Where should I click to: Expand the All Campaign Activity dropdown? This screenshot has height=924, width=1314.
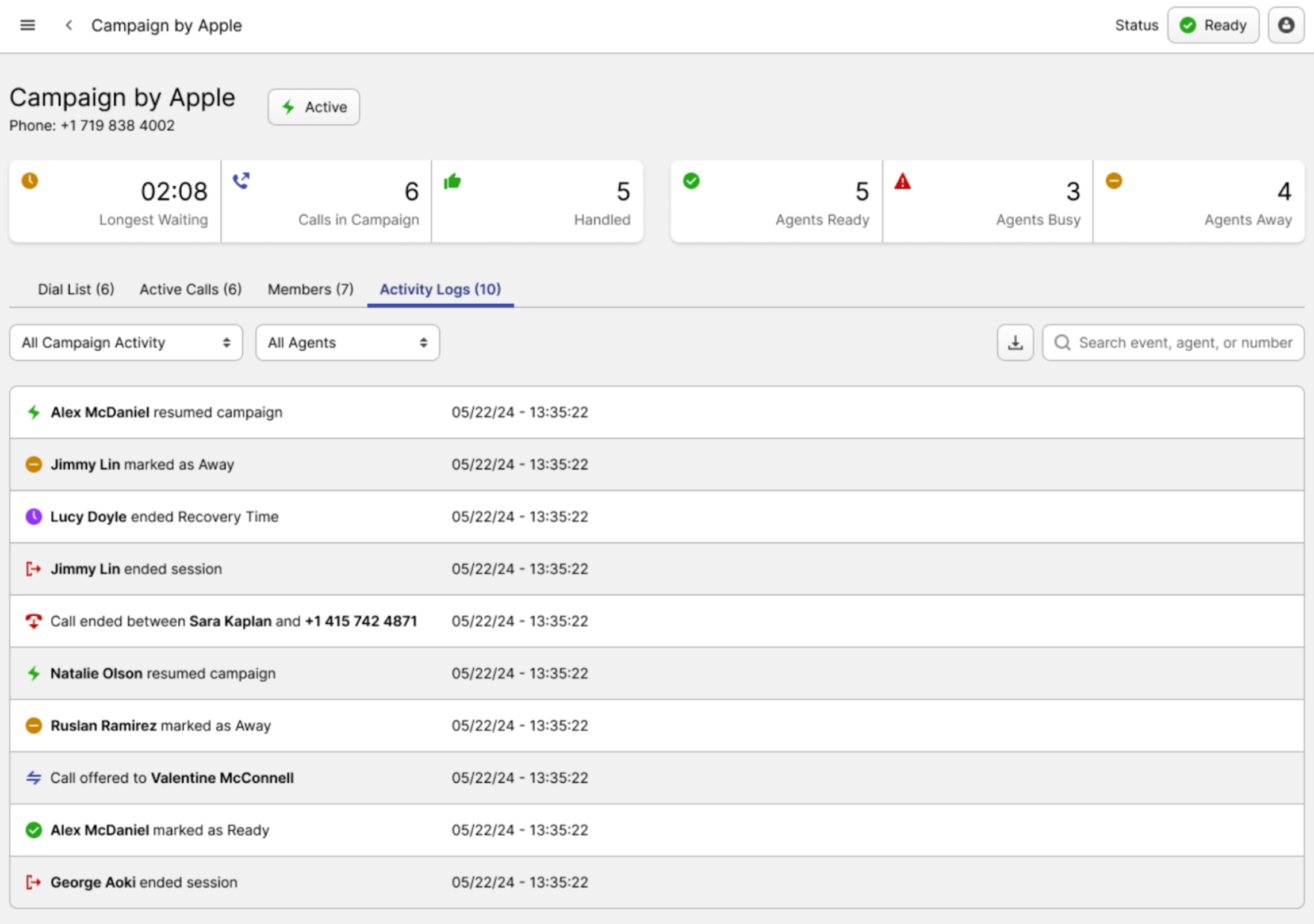(126, 343)
